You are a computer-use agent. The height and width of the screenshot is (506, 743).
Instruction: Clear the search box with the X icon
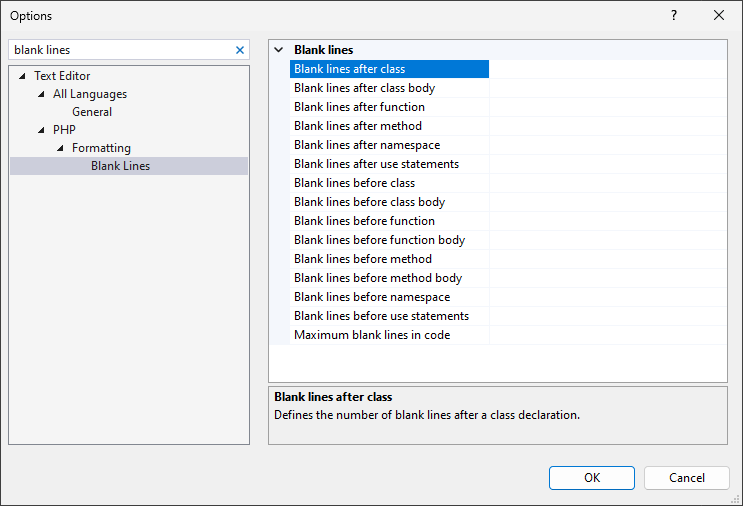pyautogui.click(x=240, y=50)
